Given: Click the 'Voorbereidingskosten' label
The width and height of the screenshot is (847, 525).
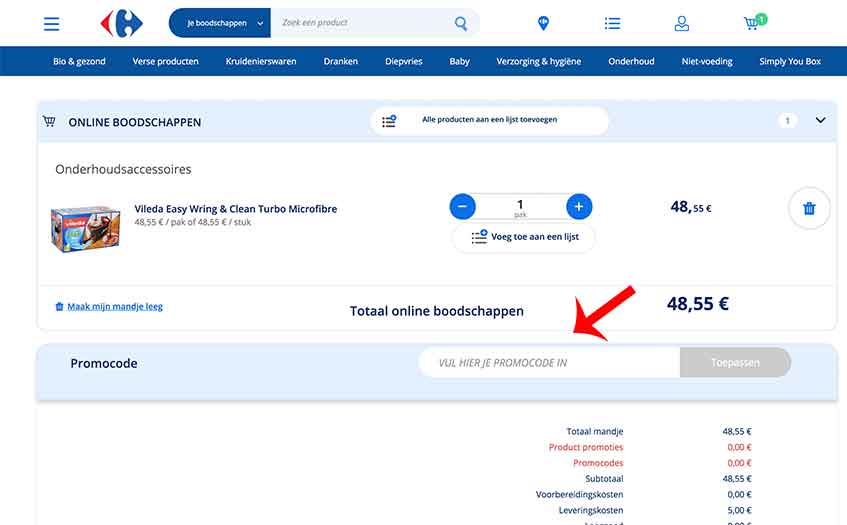Looking at the screenshot, I should (579, 494).
